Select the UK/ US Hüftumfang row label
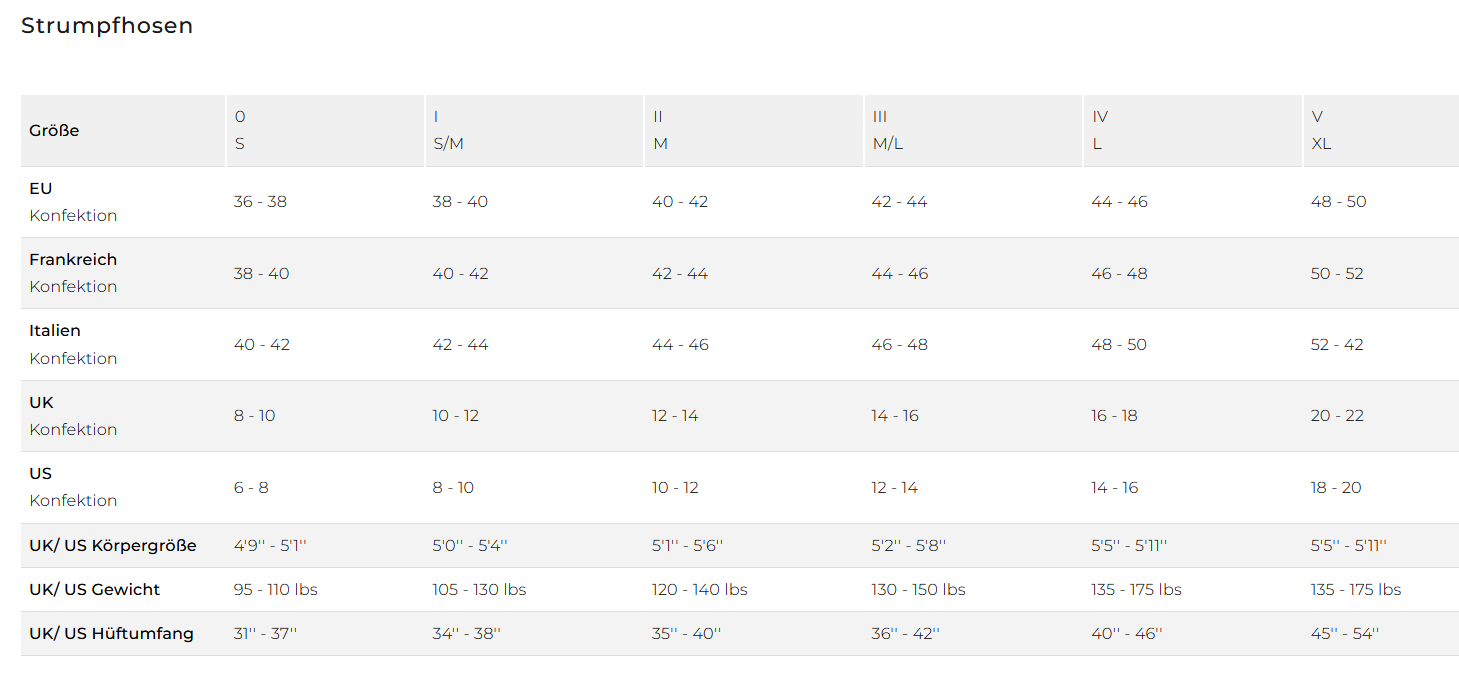This screenshot has width=1459, height=689. (x=111, y=634)
